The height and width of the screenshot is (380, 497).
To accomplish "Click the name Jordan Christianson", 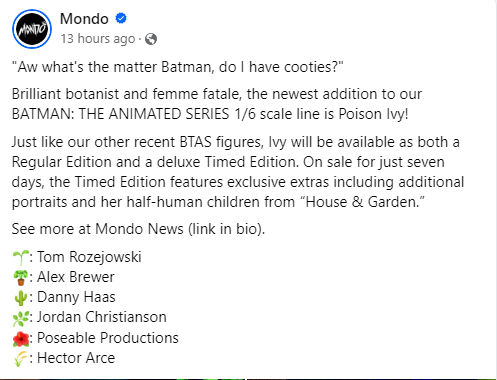I will click(x=102, y=317).
